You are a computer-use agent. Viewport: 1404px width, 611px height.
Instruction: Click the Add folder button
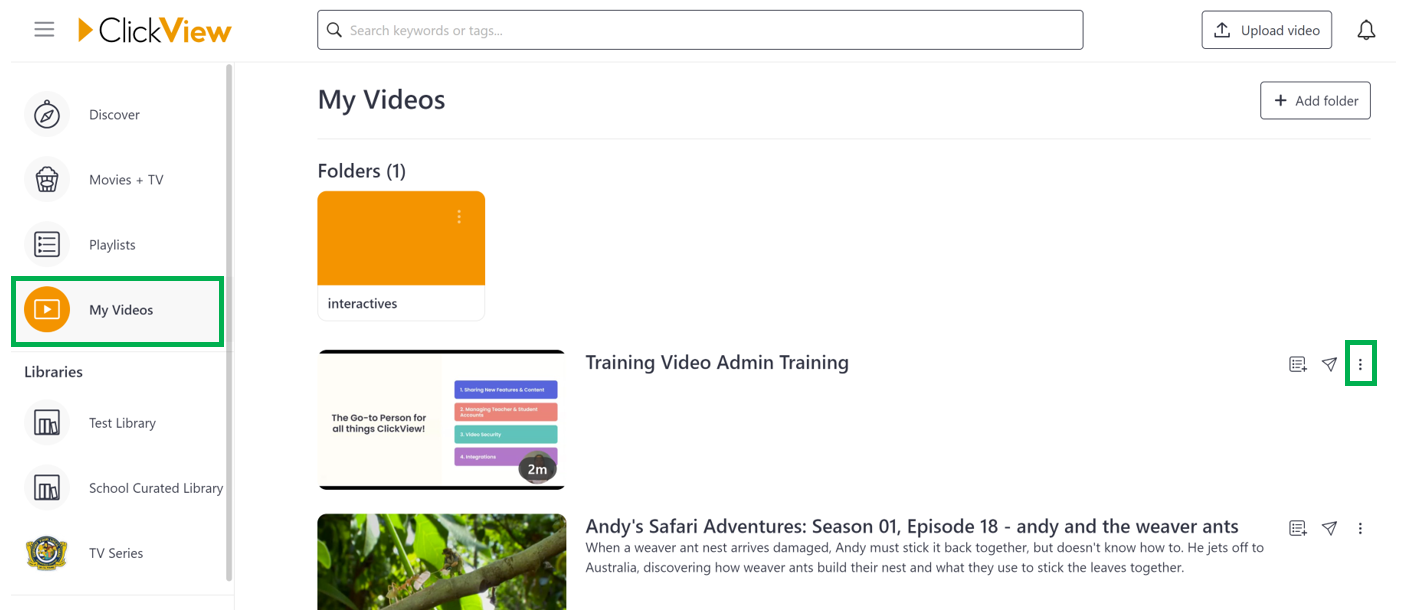(x=1315, y=100)
